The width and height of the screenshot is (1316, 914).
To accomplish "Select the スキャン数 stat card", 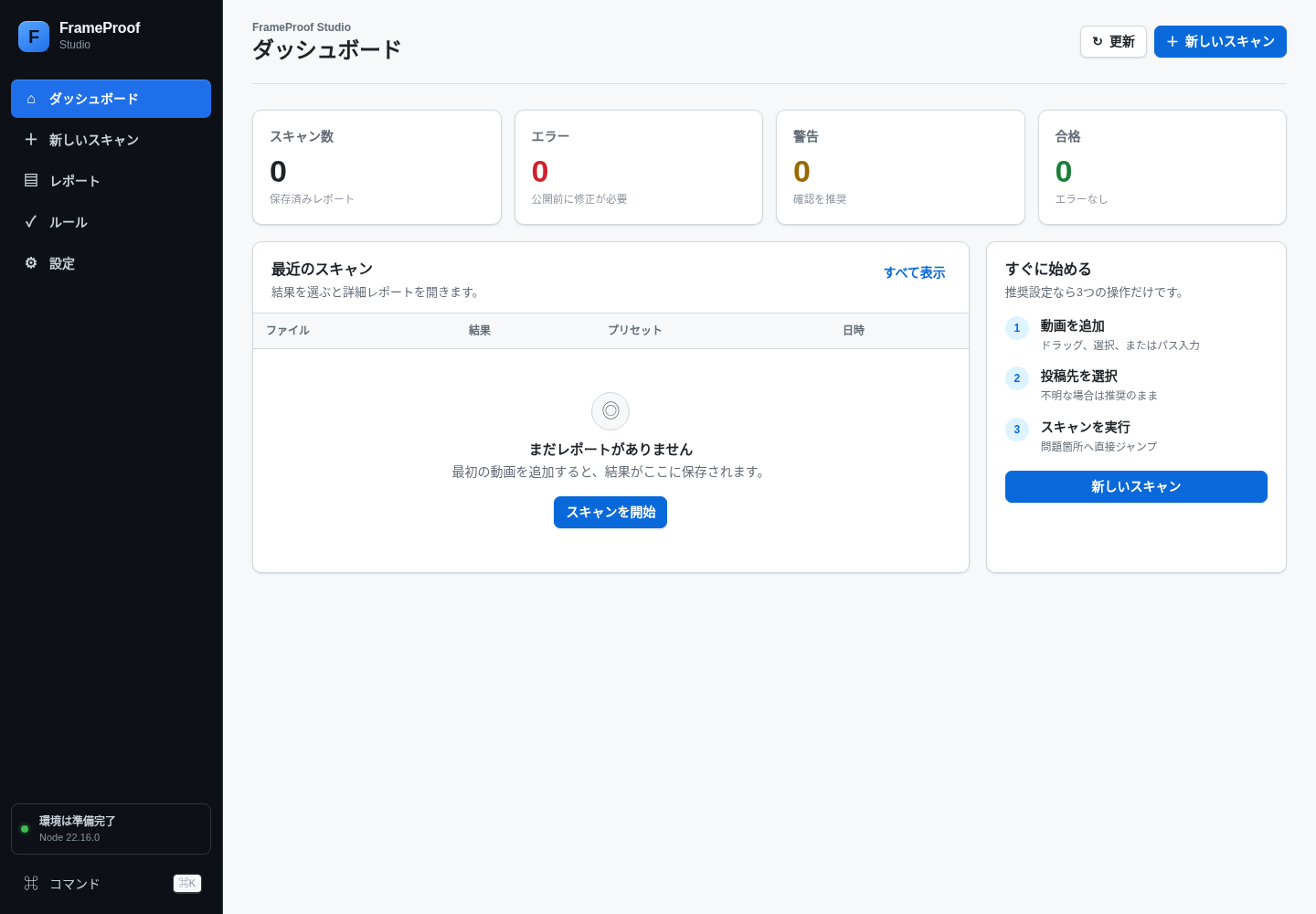I will click(x=377, y=167).
